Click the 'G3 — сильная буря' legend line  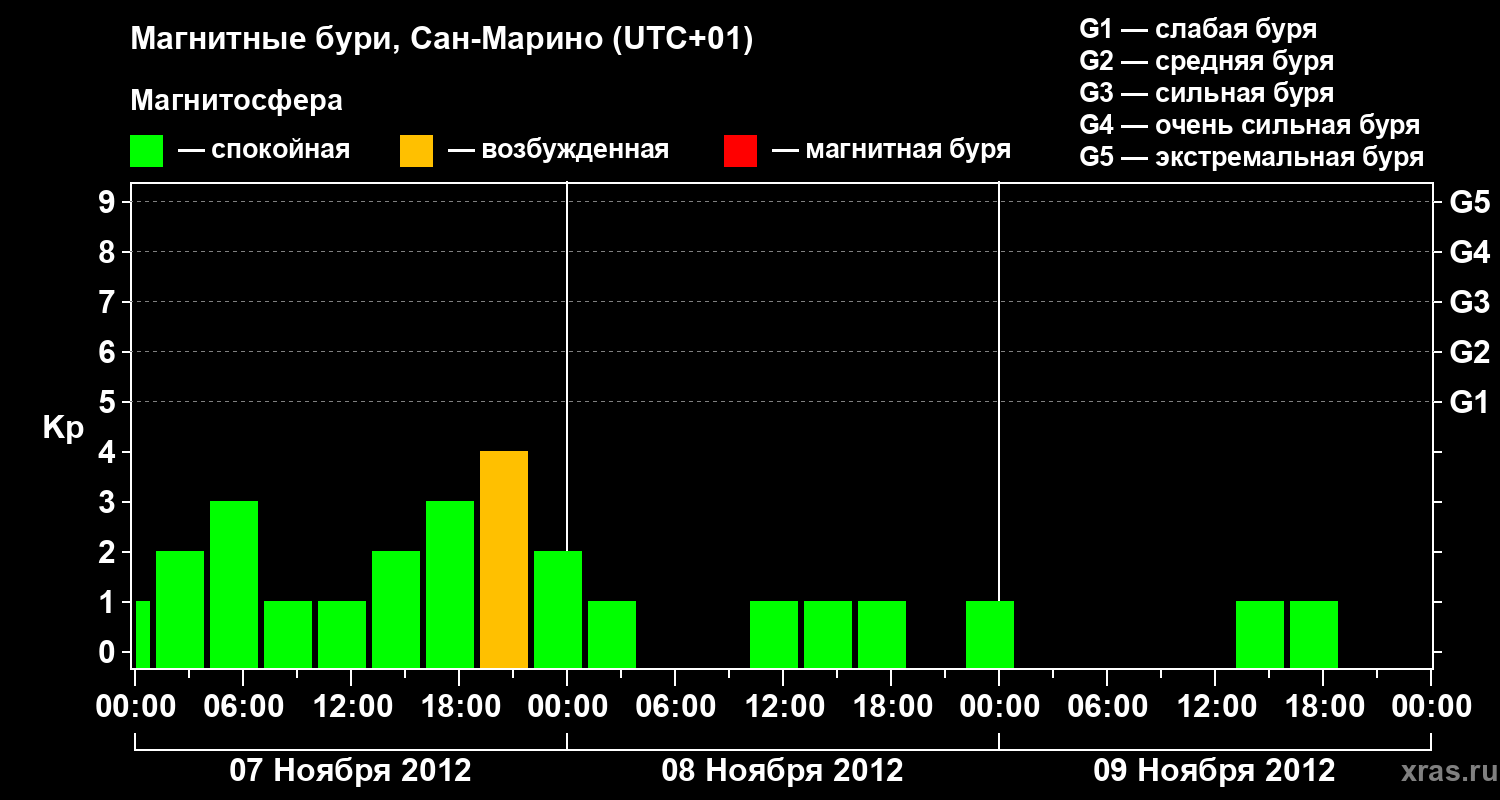[1207, 93]
